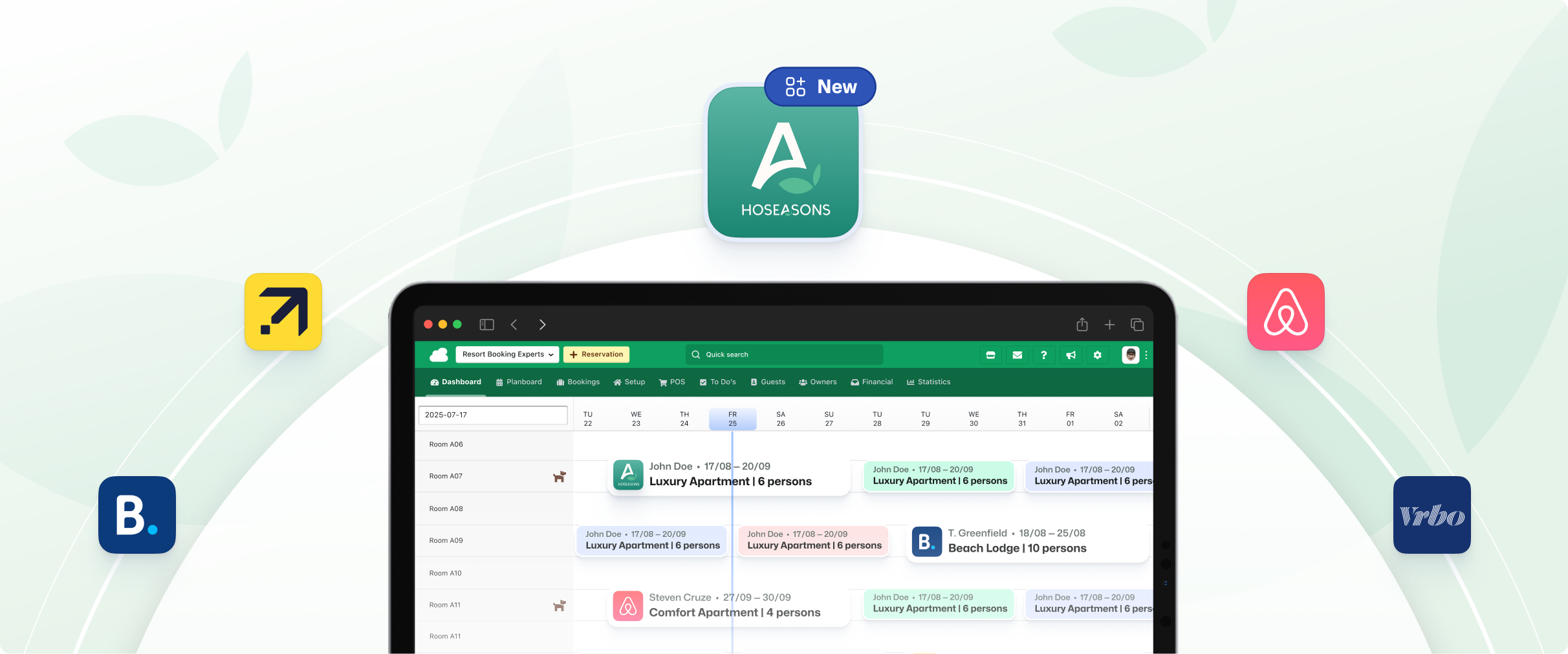Open the three-dot user menu
Image resolution: width=1568 pixels, height=654 pixels.
pos(1146,355)
